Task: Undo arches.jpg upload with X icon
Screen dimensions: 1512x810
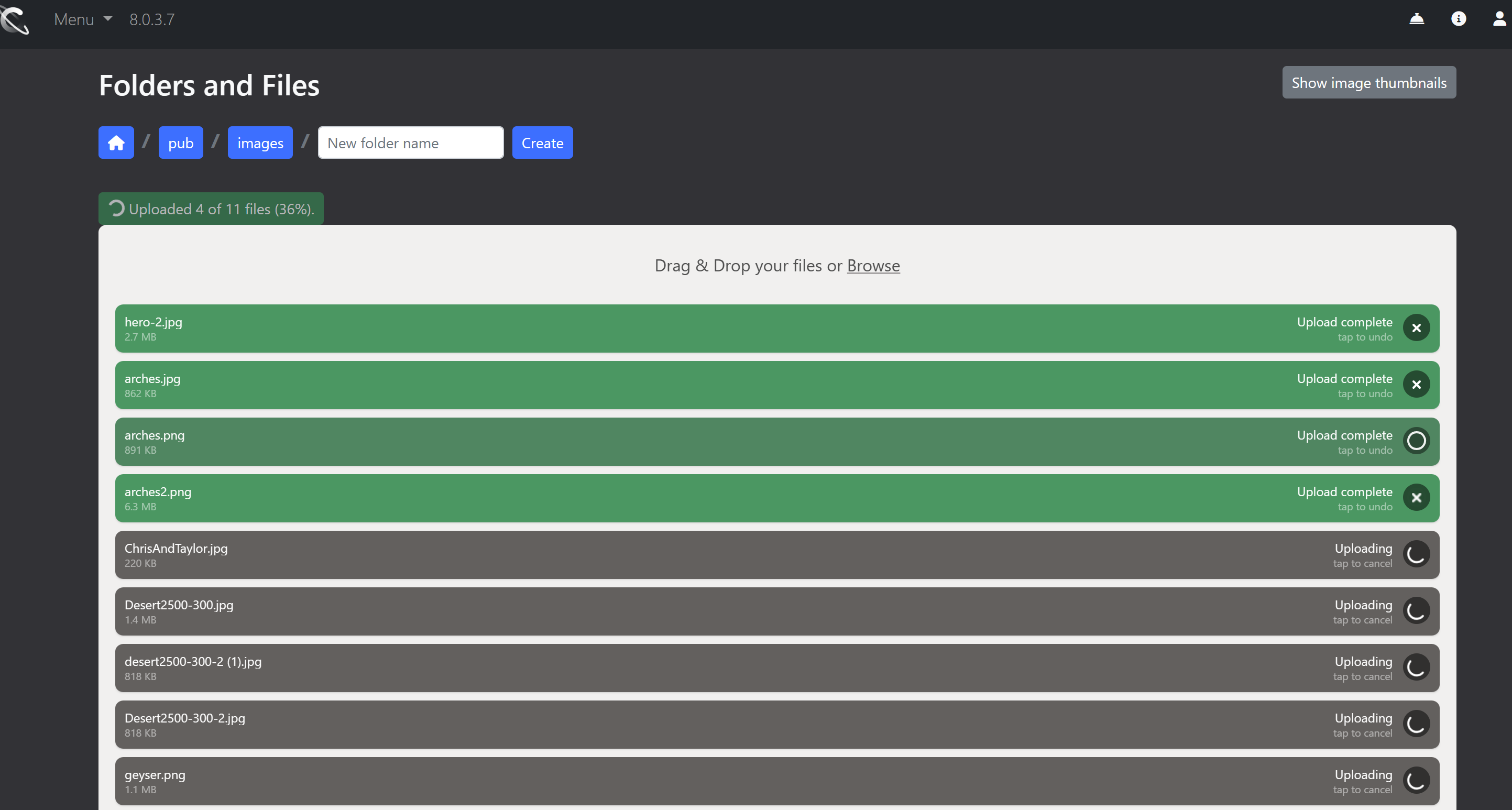Action: tap(1416, 385)
